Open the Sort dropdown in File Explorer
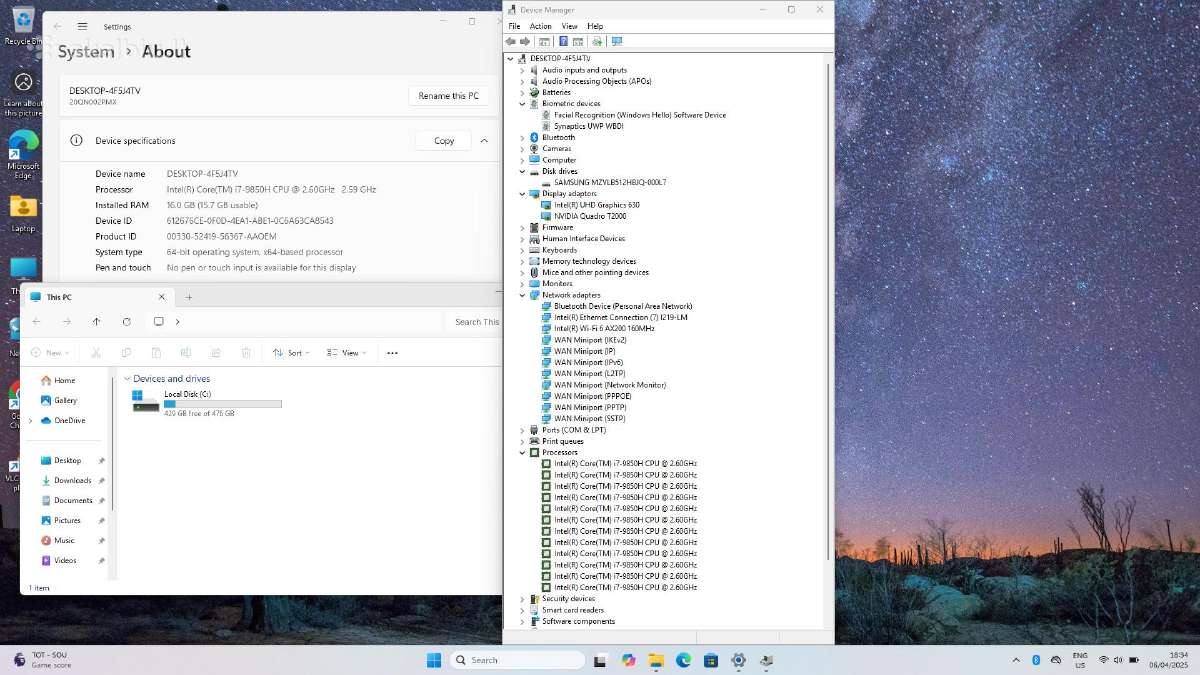The width and height of the screenshot is (1200, 675). (x=291, y=353)
